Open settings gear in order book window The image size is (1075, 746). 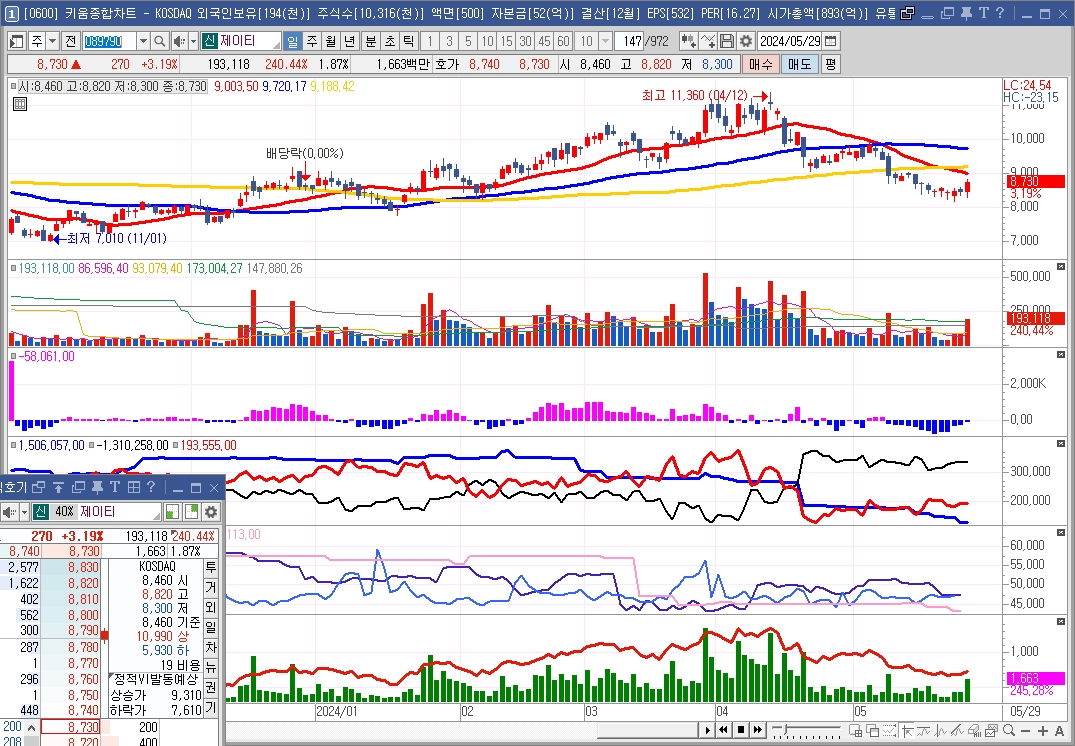tap(210, 512)
